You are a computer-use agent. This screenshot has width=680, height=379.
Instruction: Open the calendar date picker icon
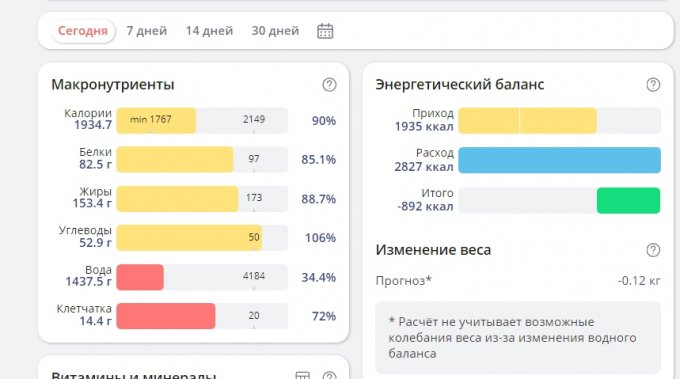pos(325,31)
